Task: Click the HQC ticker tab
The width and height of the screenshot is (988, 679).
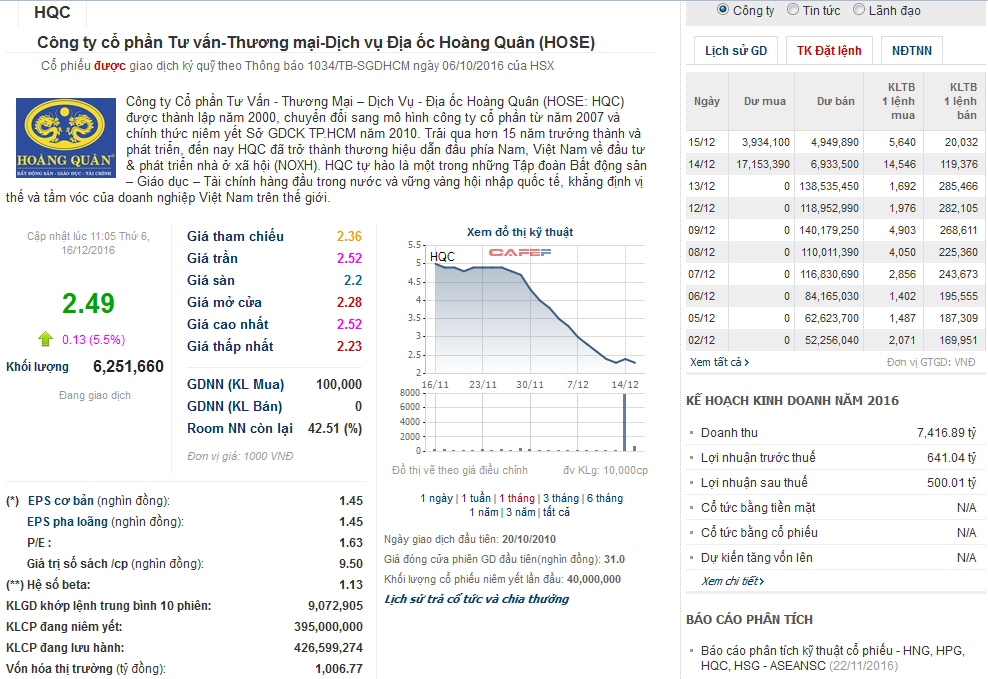Action: coord(52,12)
